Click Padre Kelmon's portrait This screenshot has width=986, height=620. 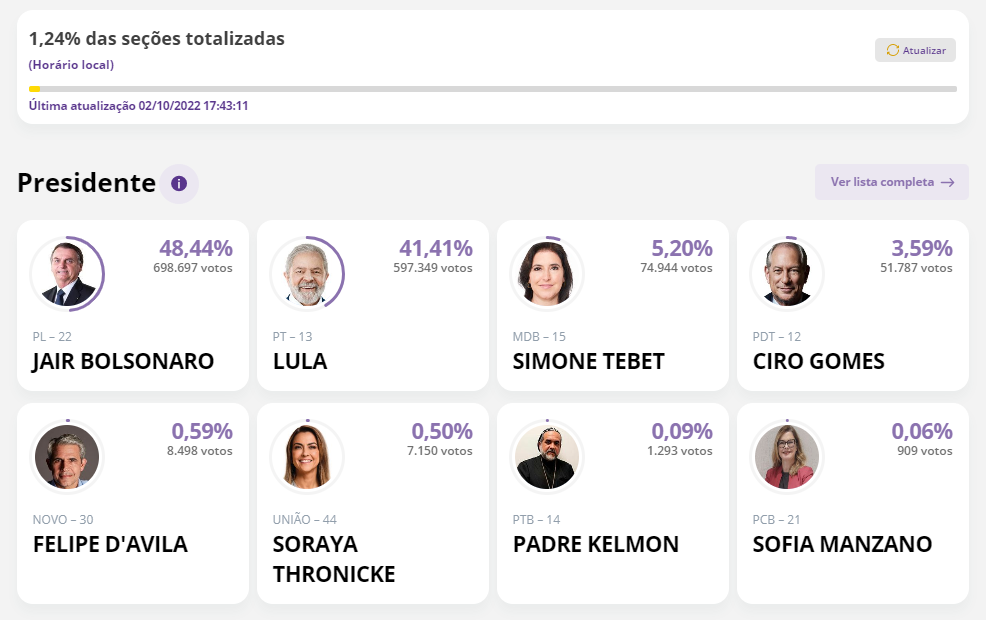(547, 457)
